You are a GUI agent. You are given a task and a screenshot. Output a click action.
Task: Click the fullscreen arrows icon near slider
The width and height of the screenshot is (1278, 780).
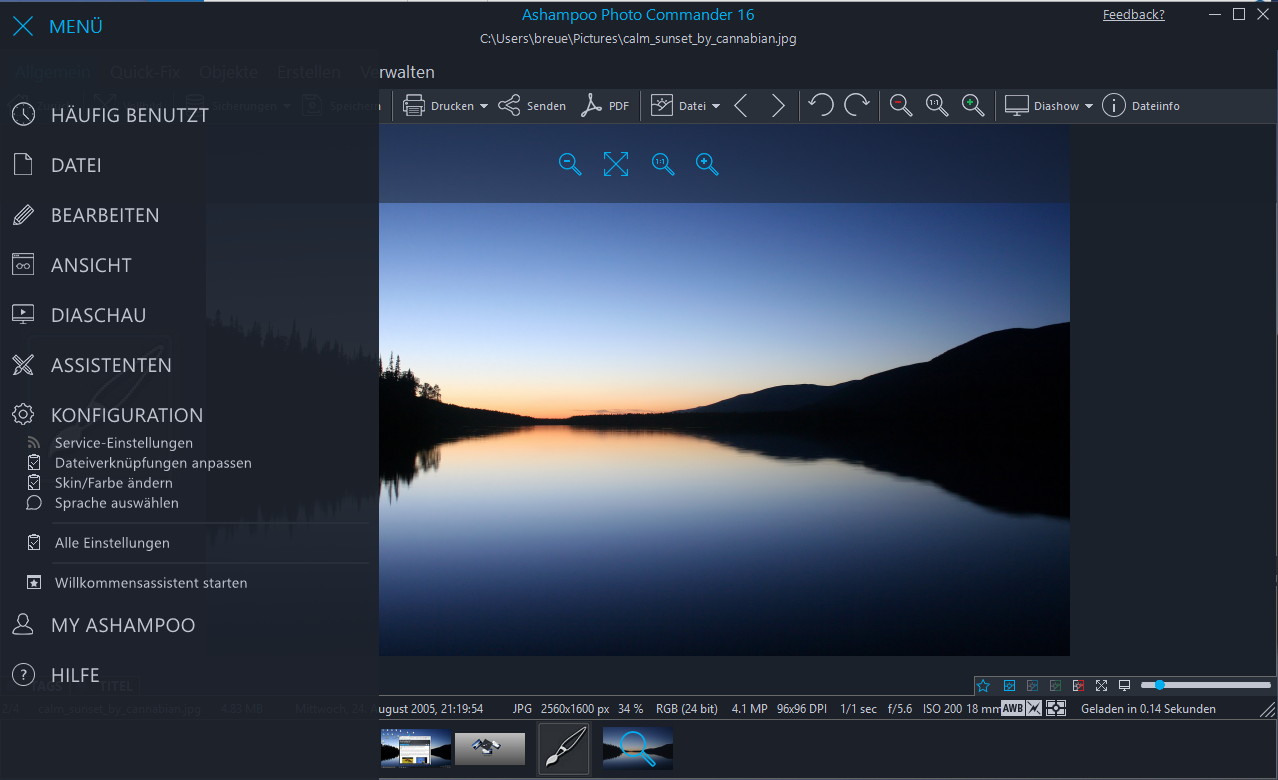pos(1101,686)
